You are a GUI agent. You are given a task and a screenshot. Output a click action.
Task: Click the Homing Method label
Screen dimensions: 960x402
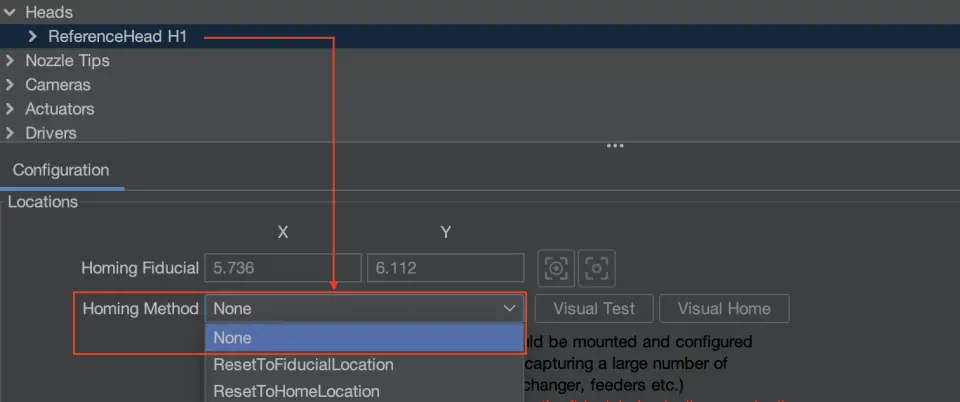coord(140,308)
